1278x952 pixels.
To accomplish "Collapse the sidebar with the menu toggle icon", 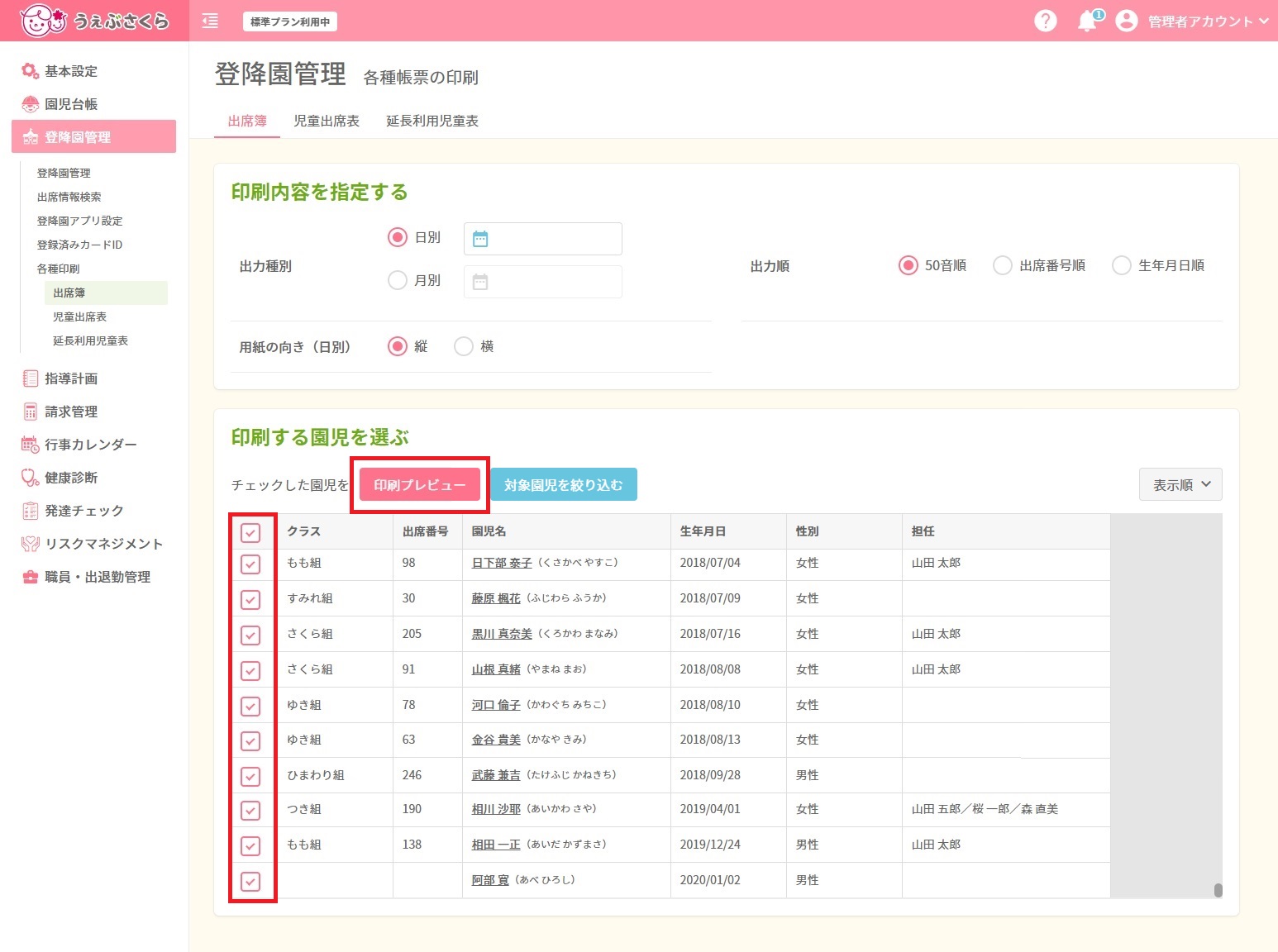I will pyautogui.click(x=210, y=21).
